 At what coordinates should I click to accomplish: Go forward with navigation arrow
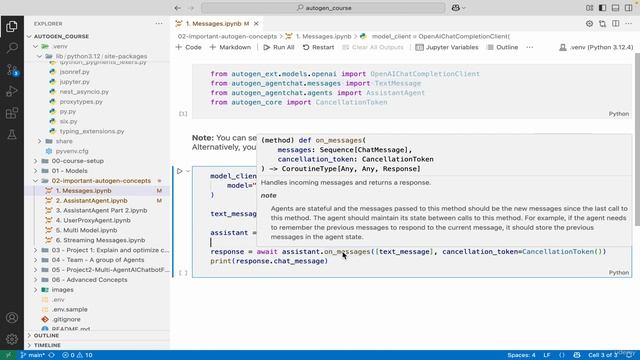(191, 8)
